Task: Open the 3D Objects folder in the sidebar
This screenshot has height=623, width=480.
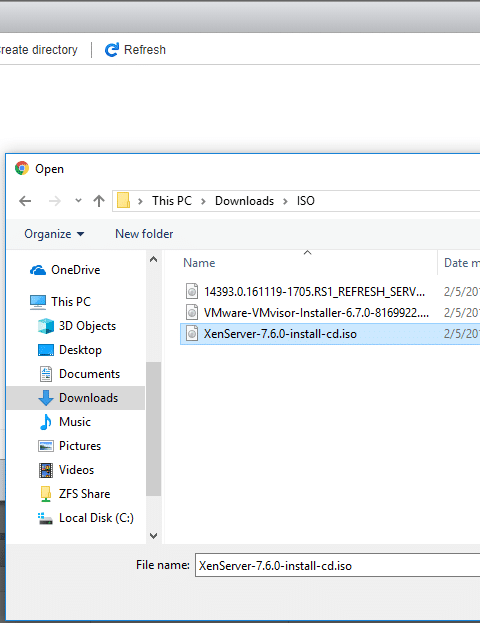Action: [87, 326]
